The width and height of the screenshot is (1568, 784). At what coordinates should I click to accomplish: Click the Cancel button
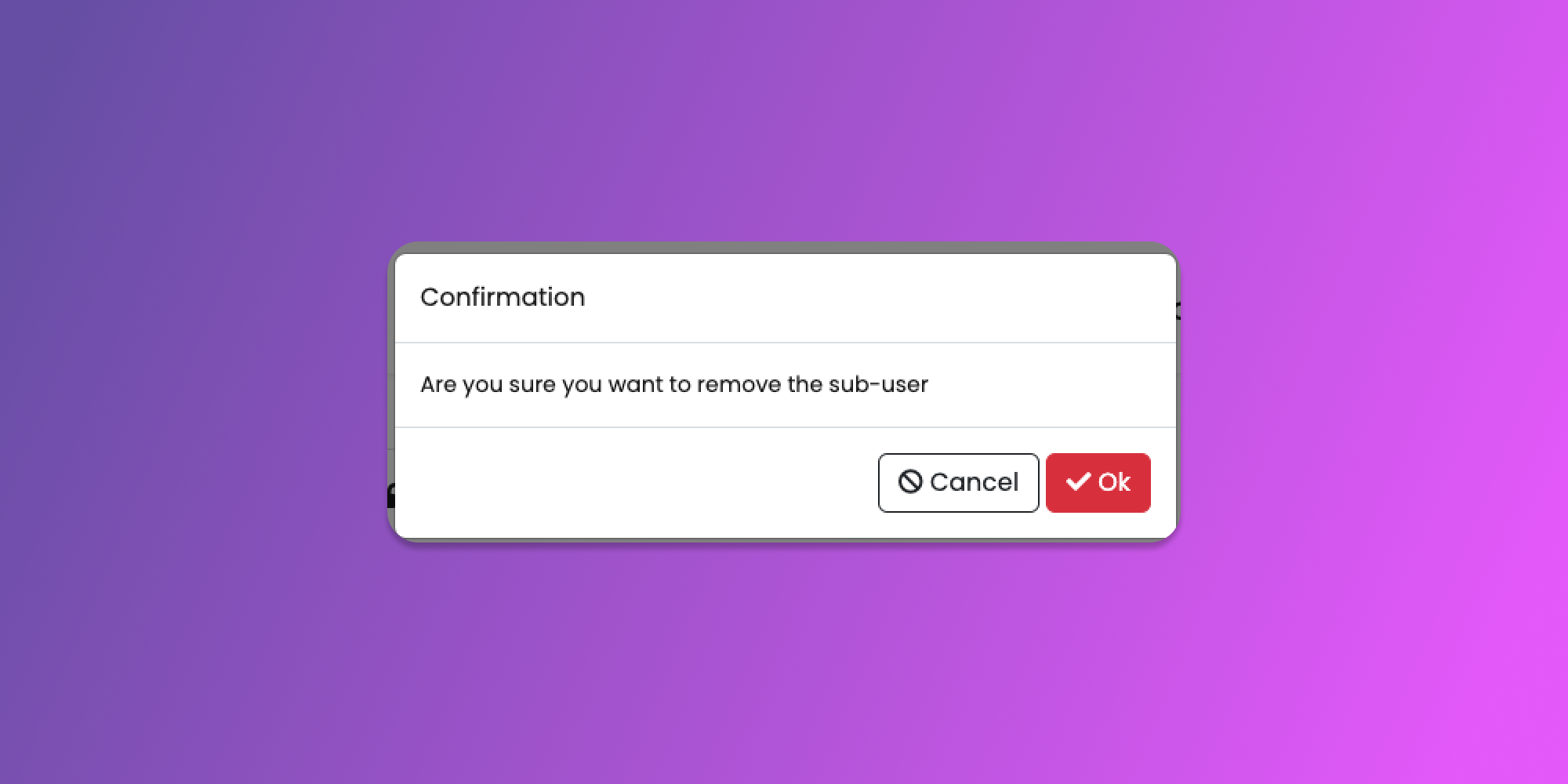[958, 482]
